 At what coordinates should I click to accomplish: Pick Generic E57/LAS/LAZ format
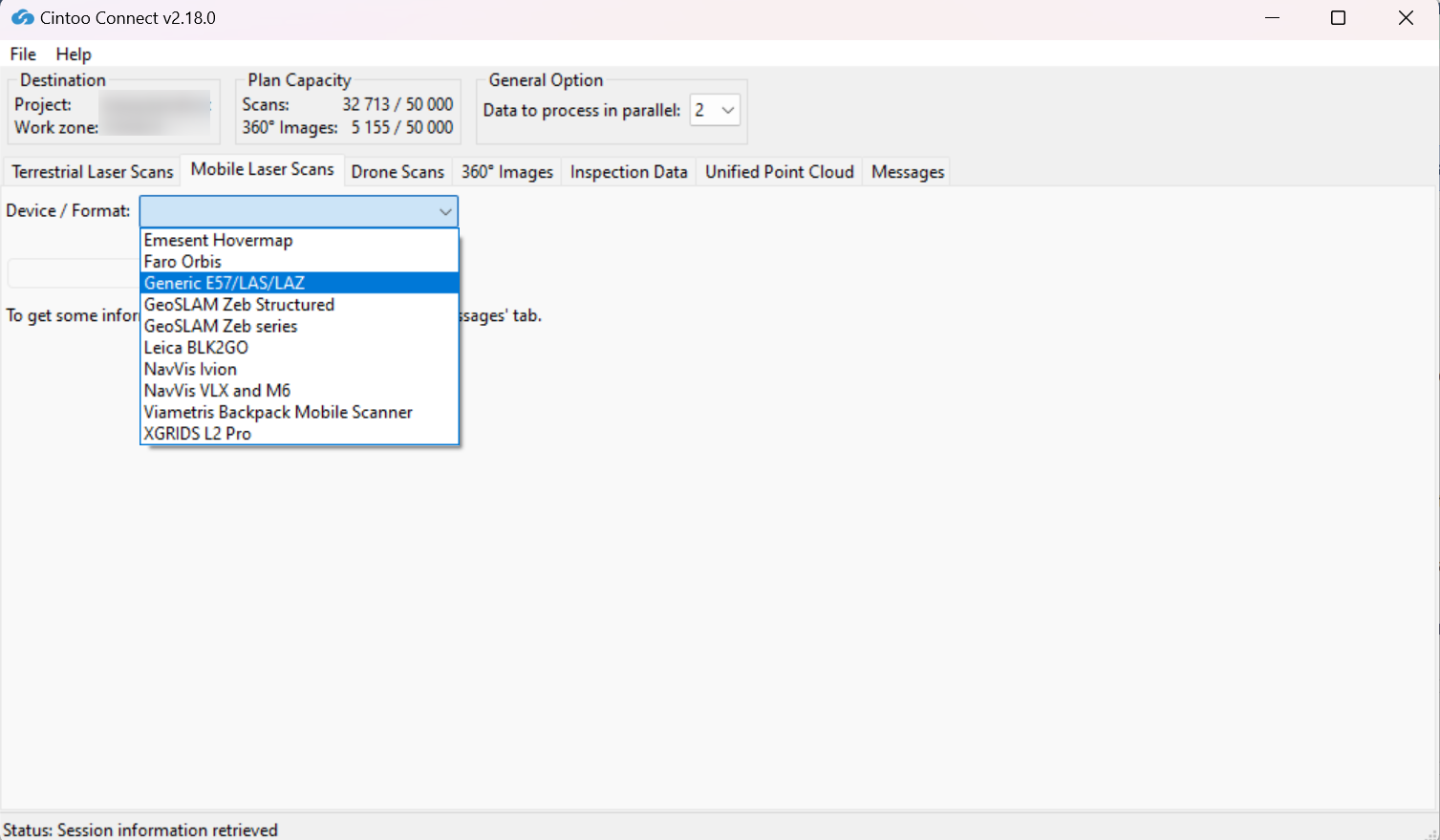(x=300, y=283)
